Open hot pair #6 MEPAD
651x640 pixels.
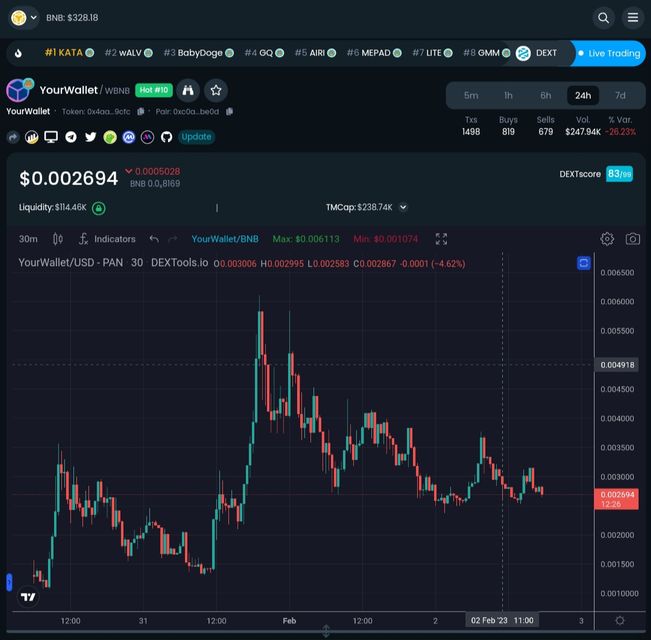pos(374,53)
